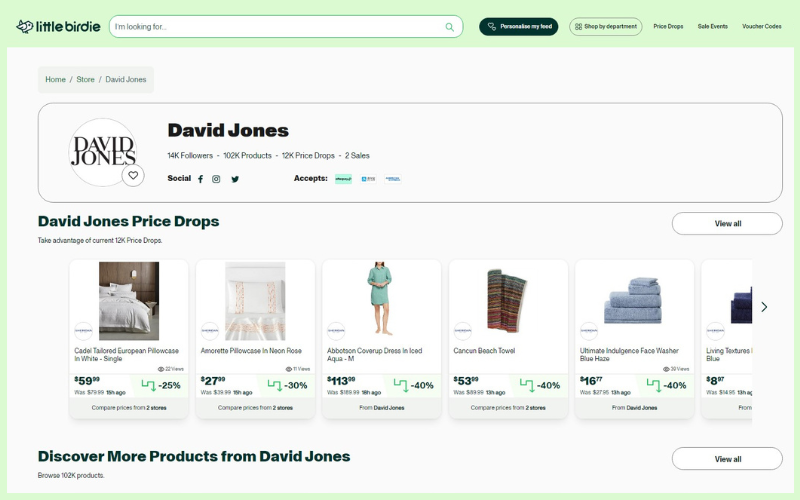Screen dimensions: 800x500
Task: Click the $27.99 price
Action: click(213, 381)
